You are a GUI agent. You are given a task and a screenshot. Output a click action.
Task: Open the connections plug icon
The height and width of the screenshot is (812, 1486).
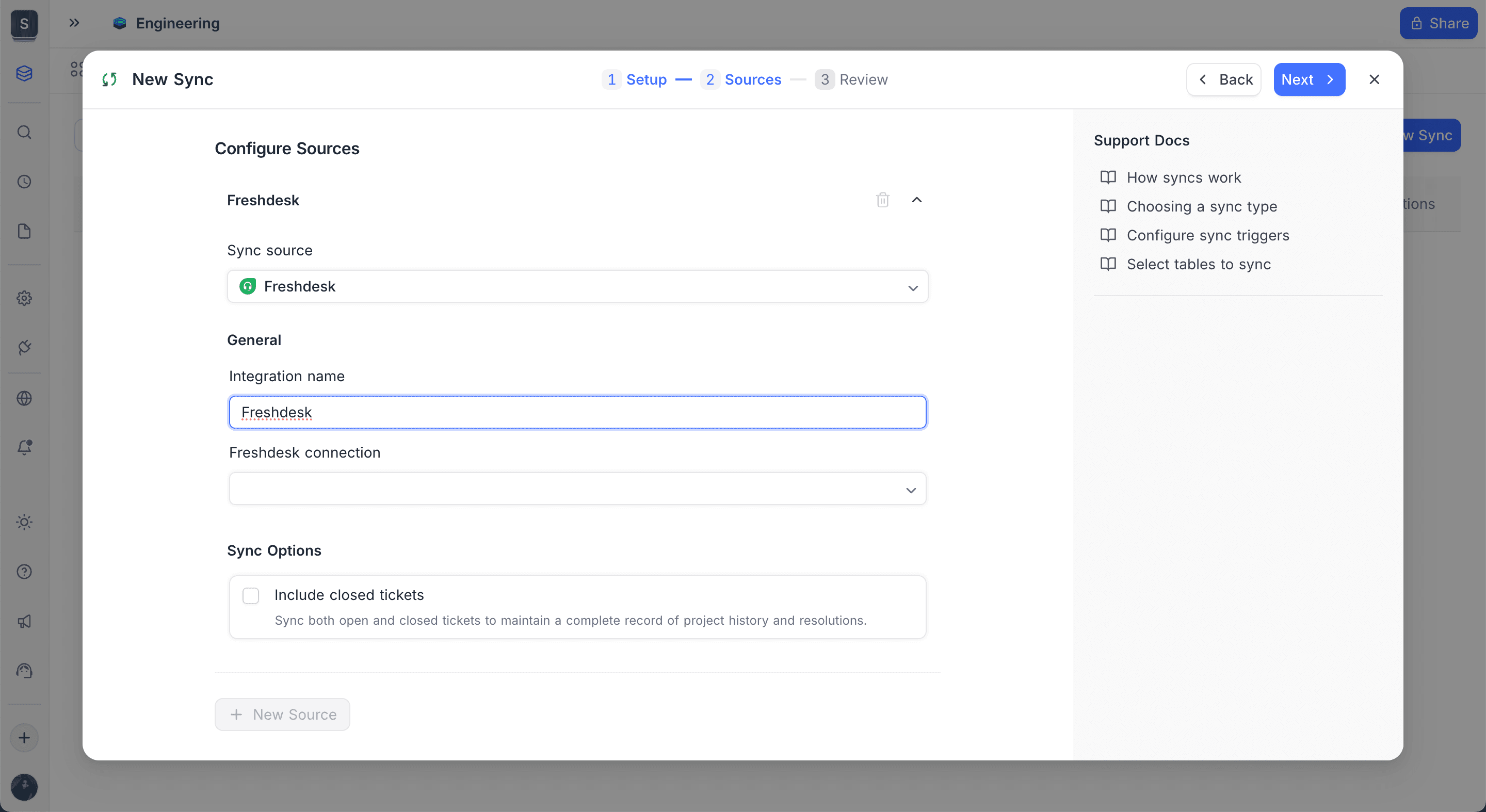click(x=24, y=347)
